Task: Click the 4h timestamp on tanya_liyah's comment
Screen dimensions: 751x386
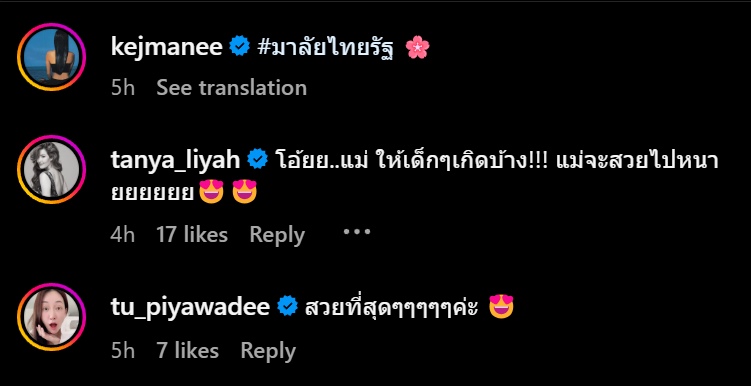Action: tap(123, 235)
